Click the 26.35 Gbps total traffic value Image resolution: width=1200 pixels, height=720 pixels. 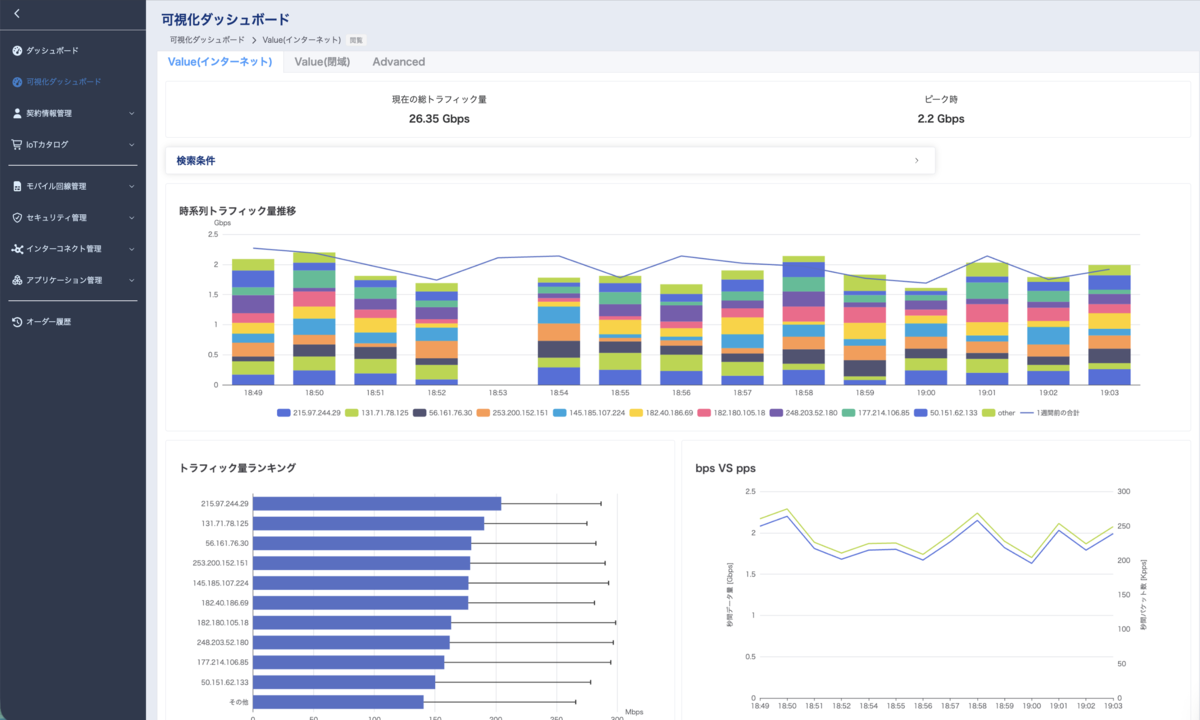[x=439, y=118]
